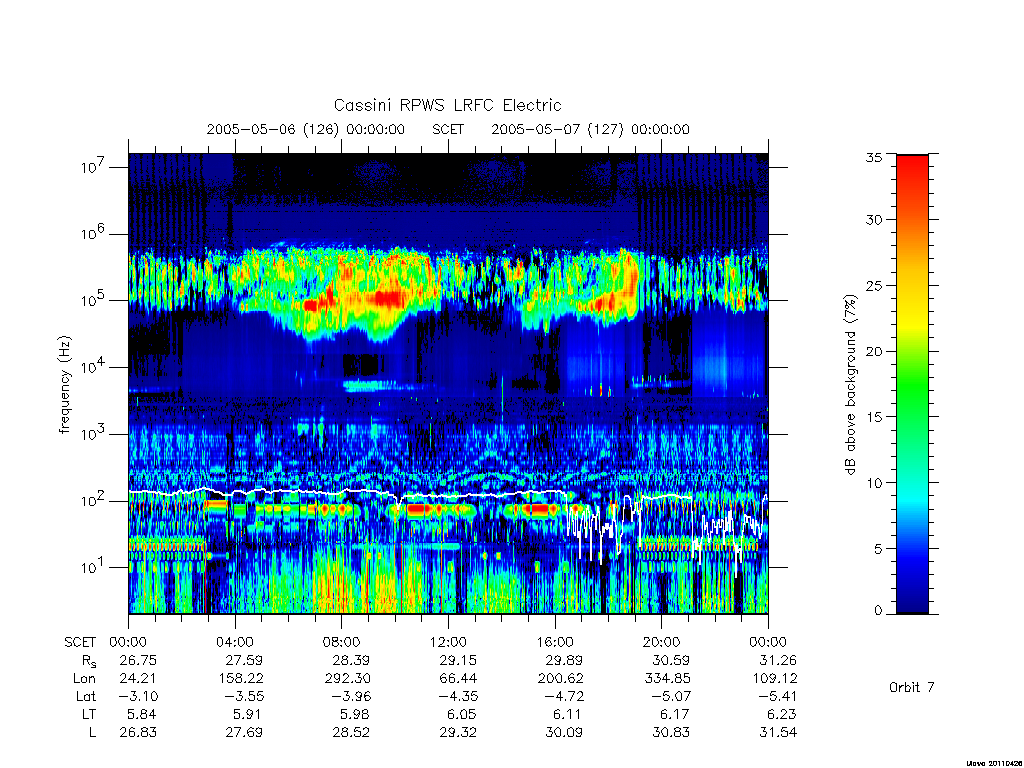The width and height of the screenshot is (1024, 768).
Task: Click the LT value 6.23
Action: (x=782, y=714)
